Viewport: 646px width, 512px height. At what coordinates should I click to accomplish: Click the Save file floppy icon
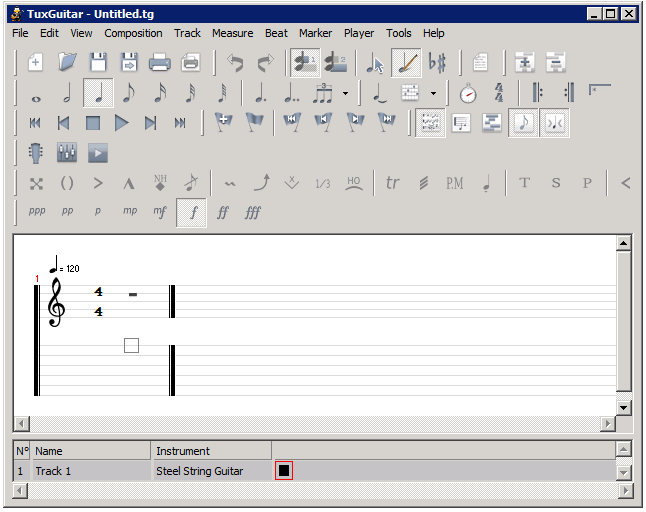click(x=98, y=63)
